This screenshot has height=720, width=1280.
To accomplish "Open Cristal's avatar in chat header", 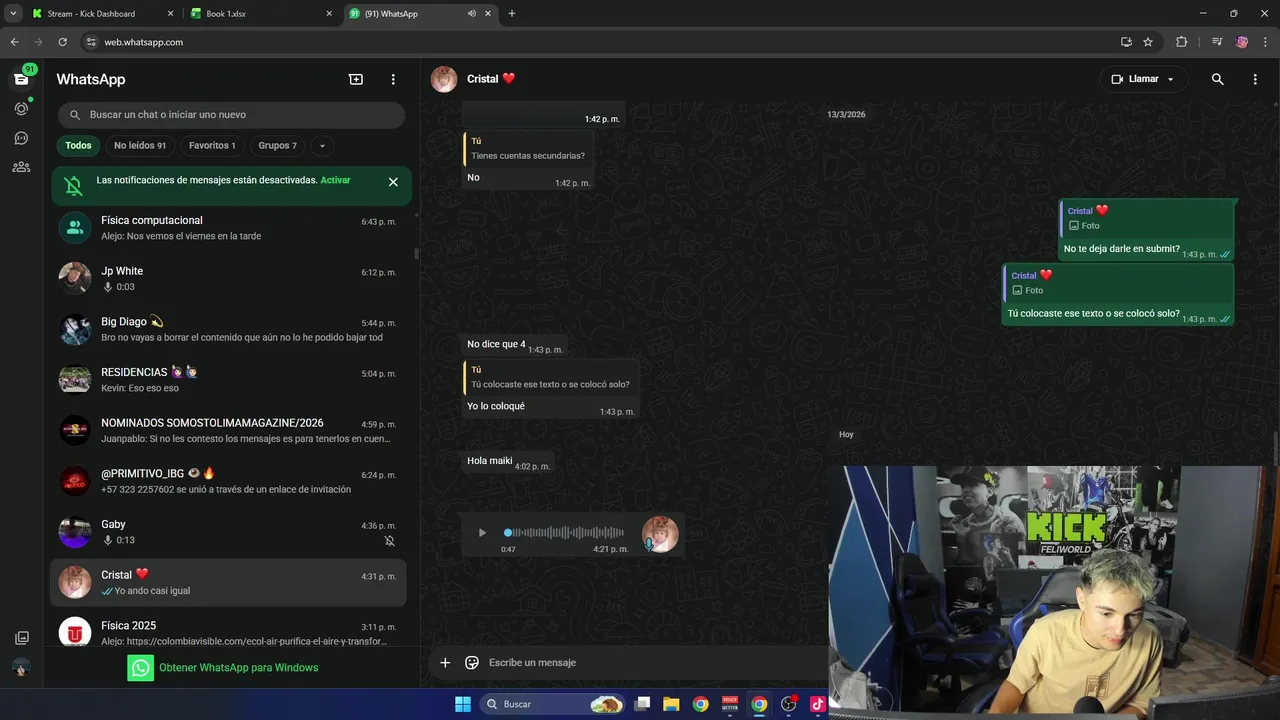I will point(444,79).
